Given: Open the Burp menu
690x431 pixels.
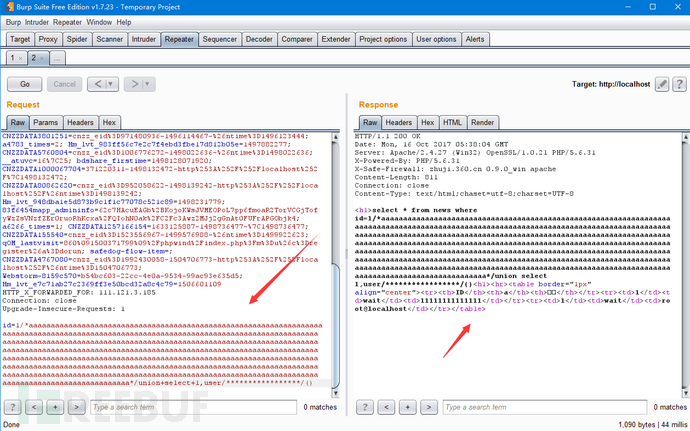Looking at the screenshot, I should click(x=13, y=22).
